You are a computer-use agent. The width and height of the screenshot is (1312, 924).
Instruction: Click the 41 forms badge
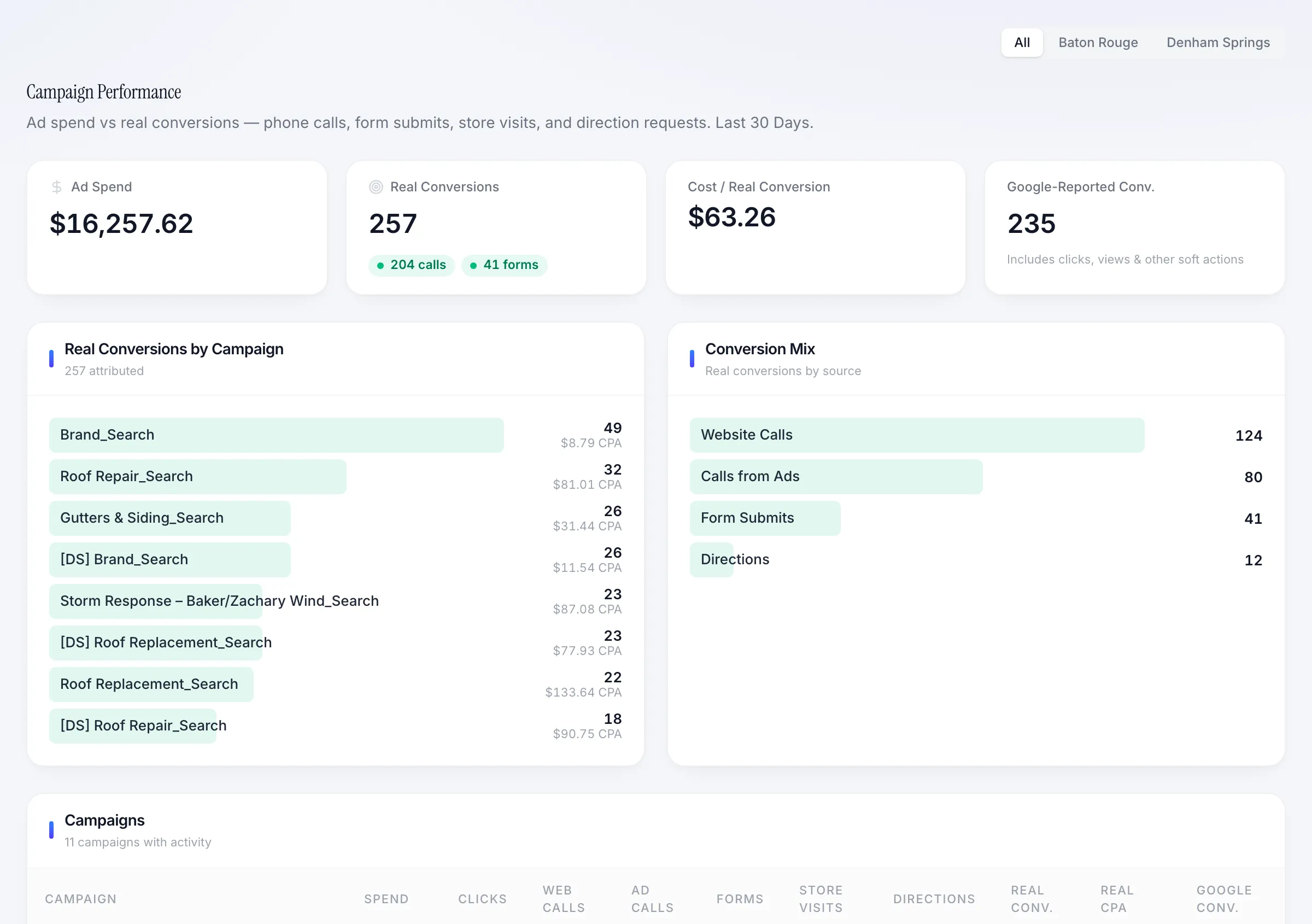coord(504,265)
